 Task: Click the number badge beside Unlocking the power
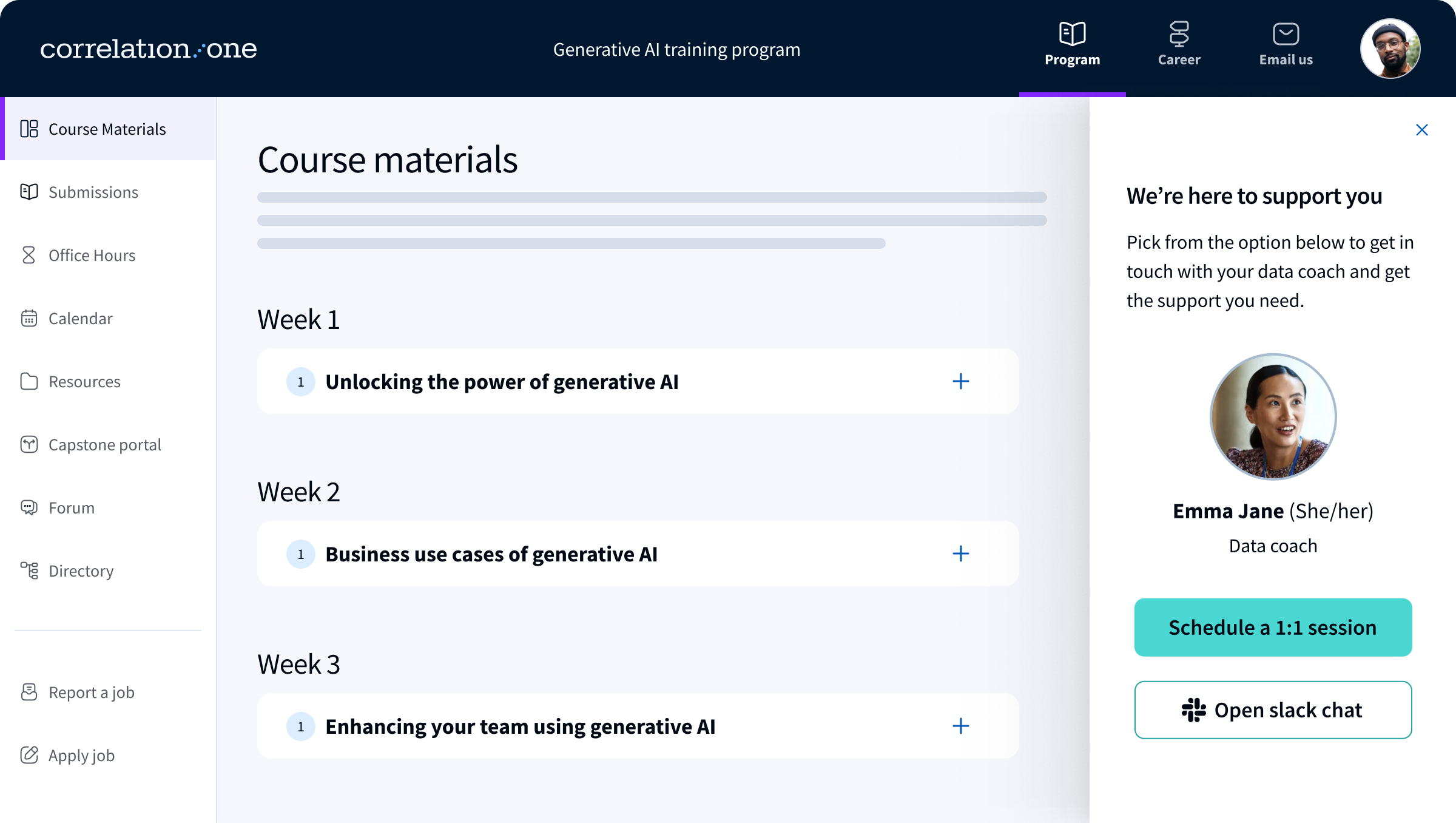301,382
